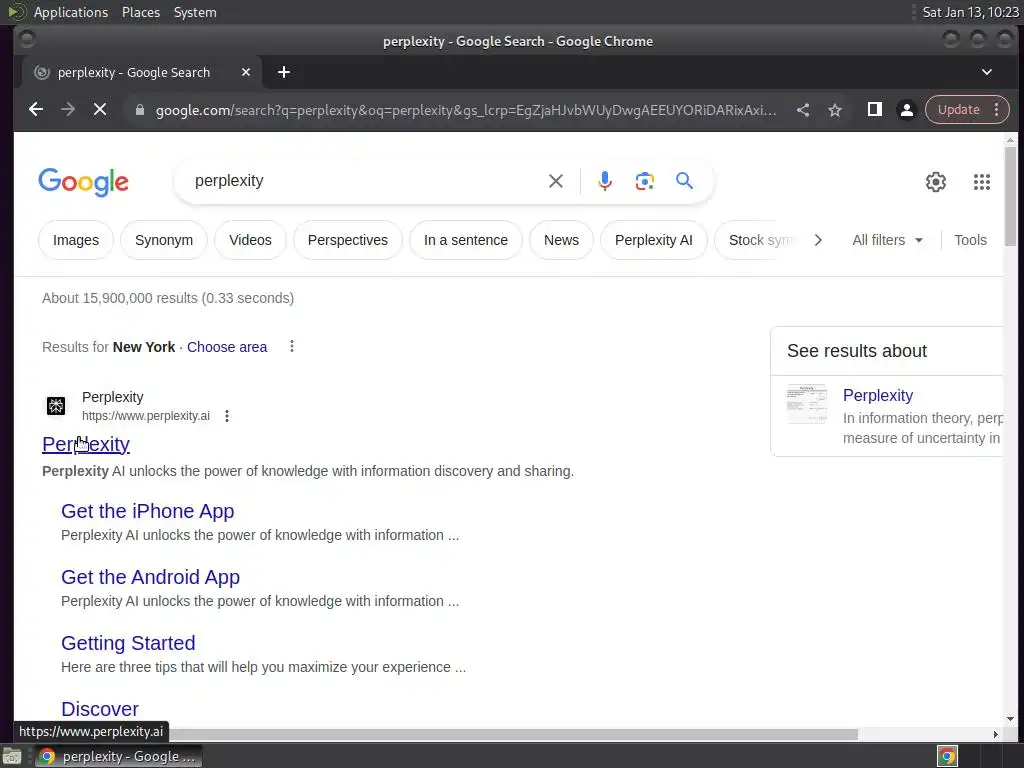1024x768 pixels.
Task: Click the Perplexity knowledge panel thumbnail
Action: click(x=807, y=404)
